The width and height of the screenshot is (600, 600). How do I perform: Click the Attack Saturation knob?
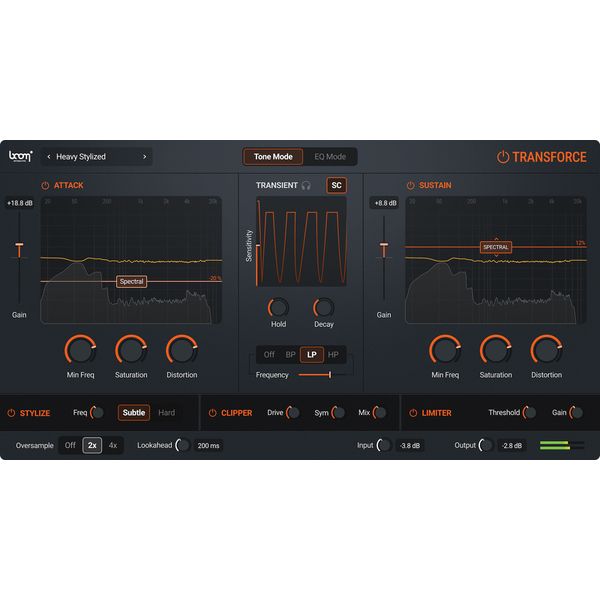131,350
